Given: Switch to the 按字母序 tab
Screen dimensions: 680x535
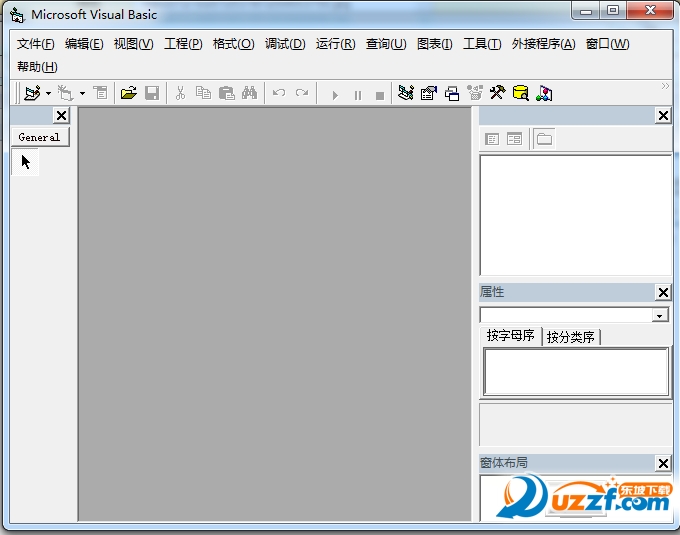Looking at the screenshot, I should pyautogui.click(x=511, y=336).
